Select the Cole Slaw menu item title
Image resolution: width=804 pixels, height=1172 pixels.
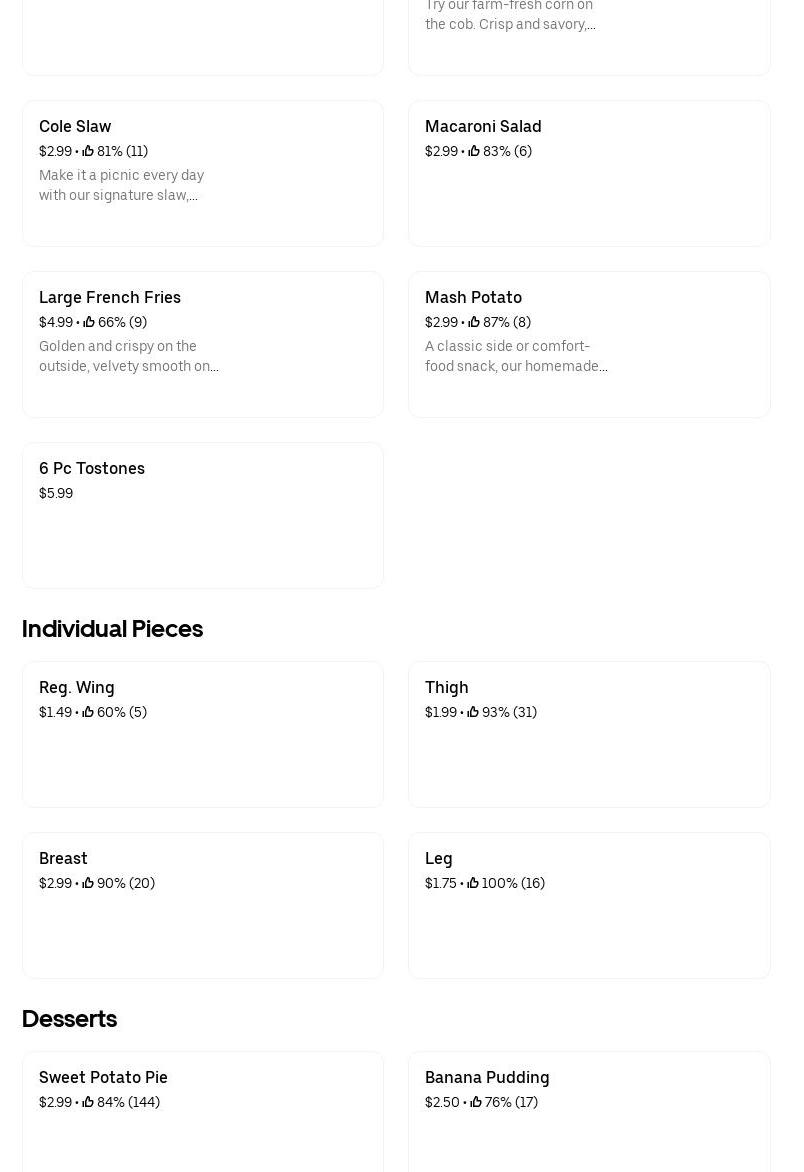tap(75, 126)
